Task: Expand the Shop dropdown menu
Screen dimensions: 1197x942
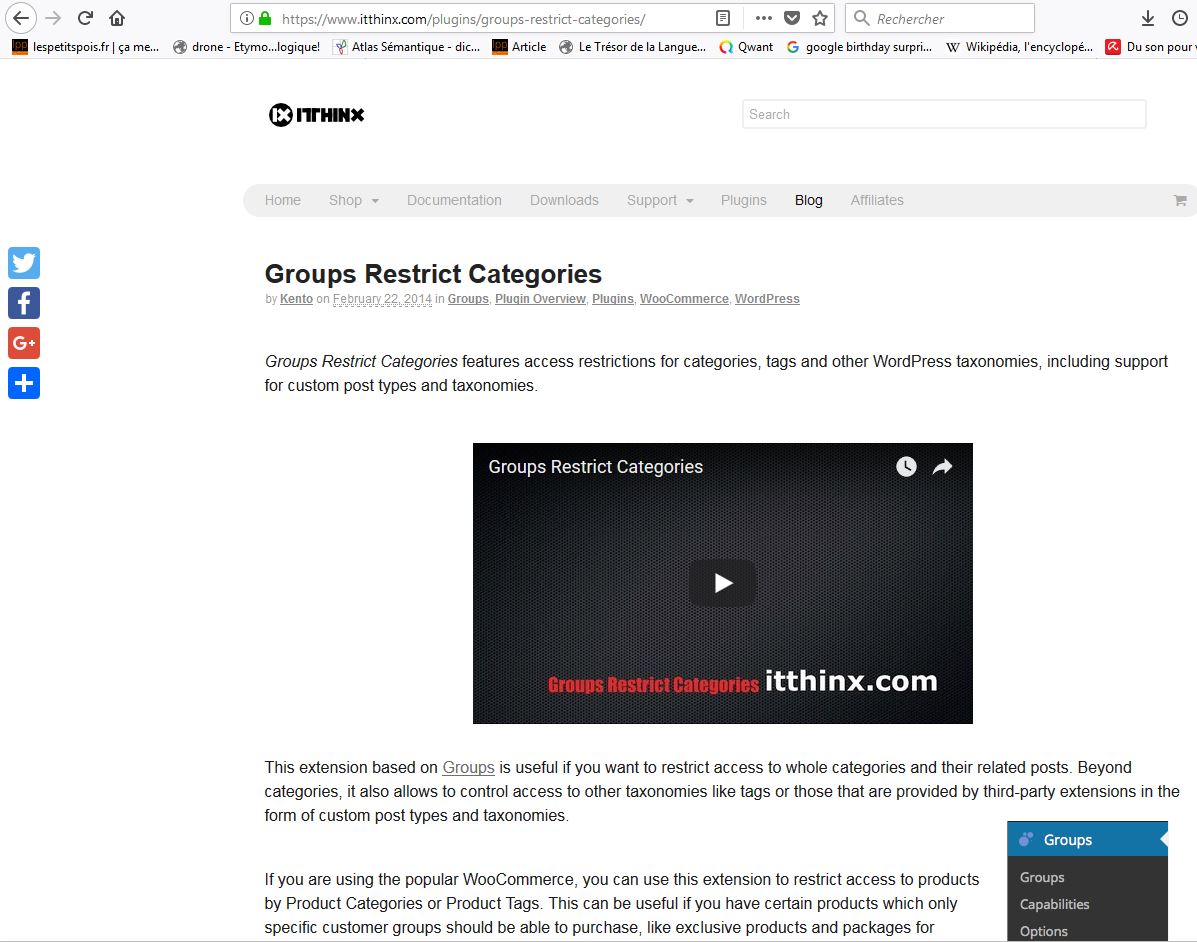Action: (x=353, y=200)
